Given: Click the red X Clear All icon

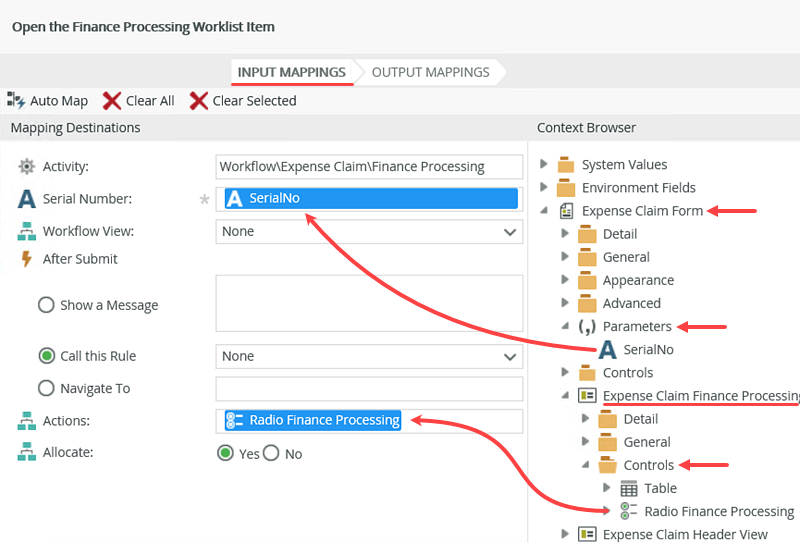Looking at the screenshot, I should coord(112,101).
